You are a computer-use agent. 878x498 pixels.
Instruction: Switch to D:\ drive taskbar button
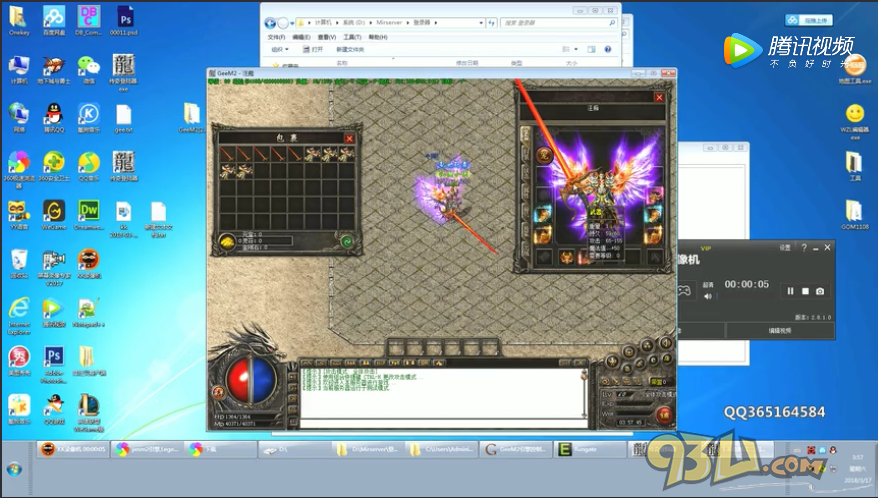(293, 449)
